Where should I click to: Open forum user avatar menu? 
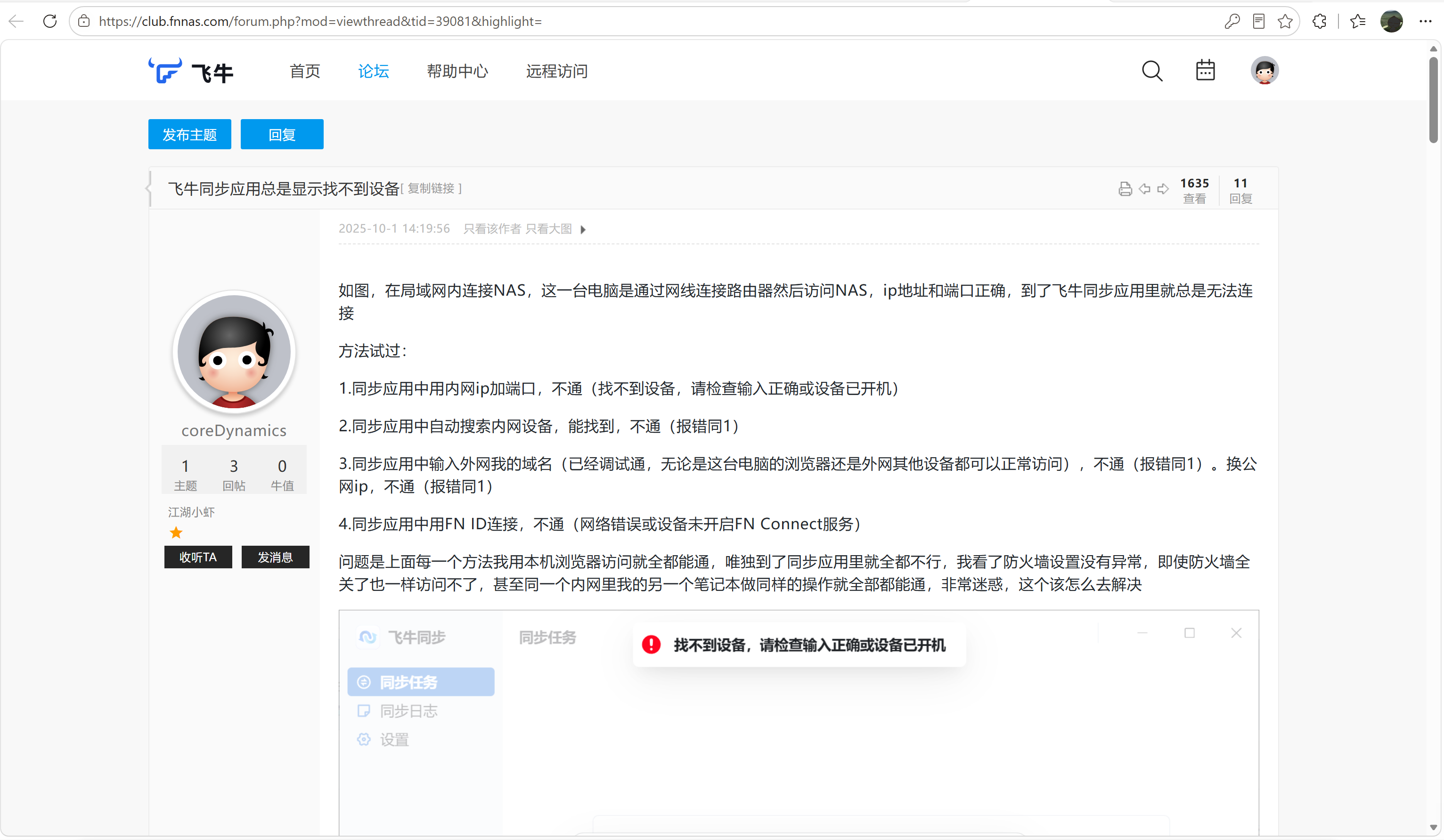click(x=1264, y=71)
